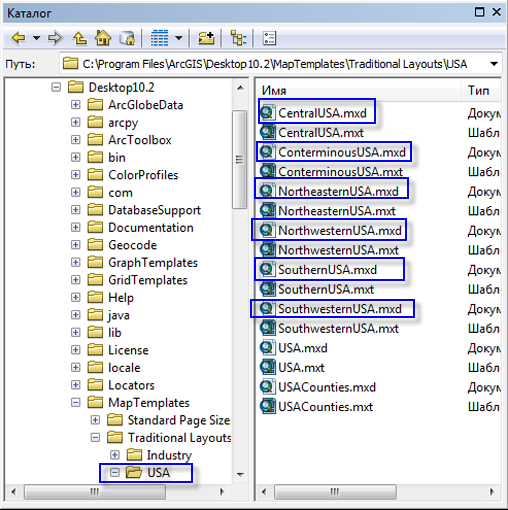Image resolution: width=508 pixels, height=510 pixels.
Task: Expand the ArcToolbox folder node
Action: coord(76,140)
